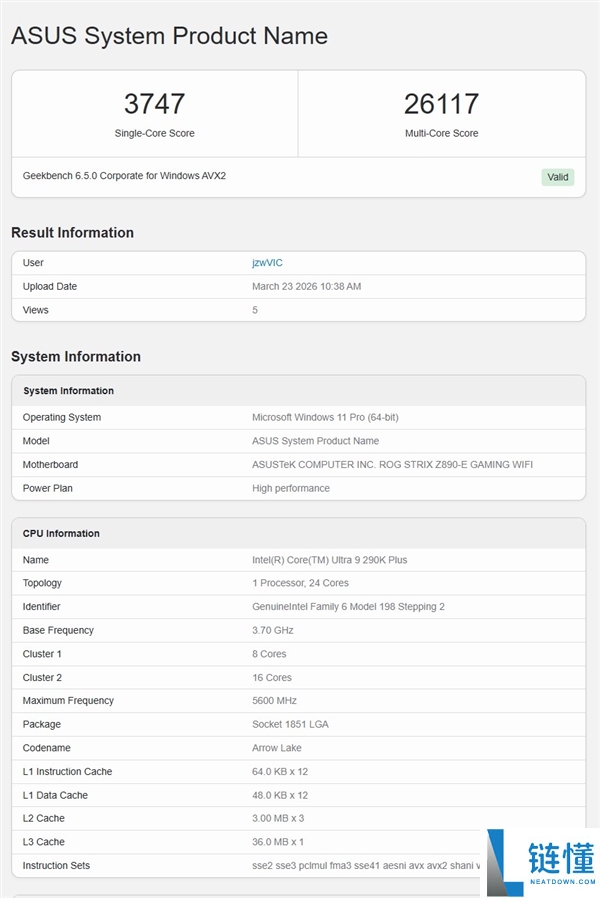The height and width of the screenshot is (898, 600).
Task: Click the Power Plan row label
Action: 48,489
